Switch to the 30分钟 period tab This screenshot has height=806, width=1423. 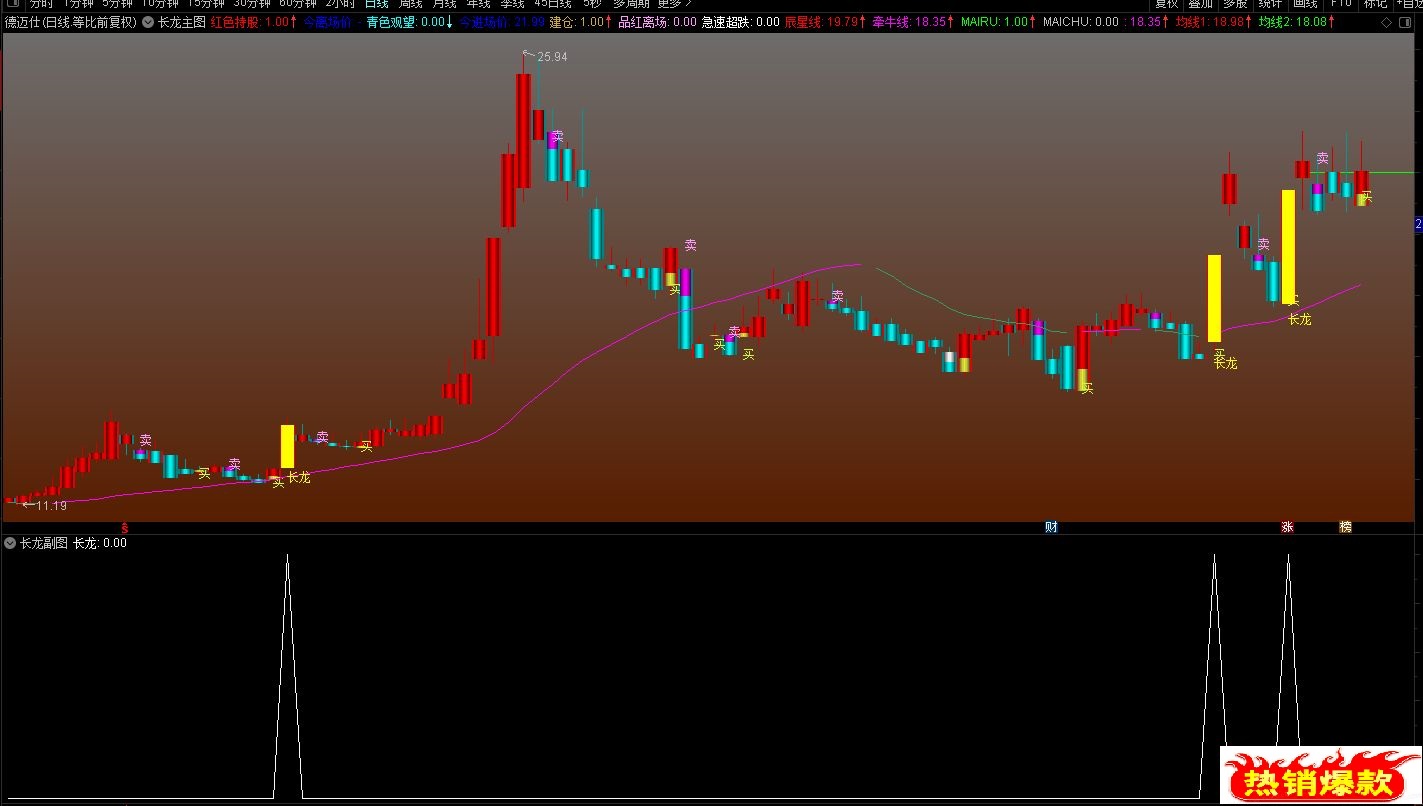pyautogui.click(x=252, y=4)
